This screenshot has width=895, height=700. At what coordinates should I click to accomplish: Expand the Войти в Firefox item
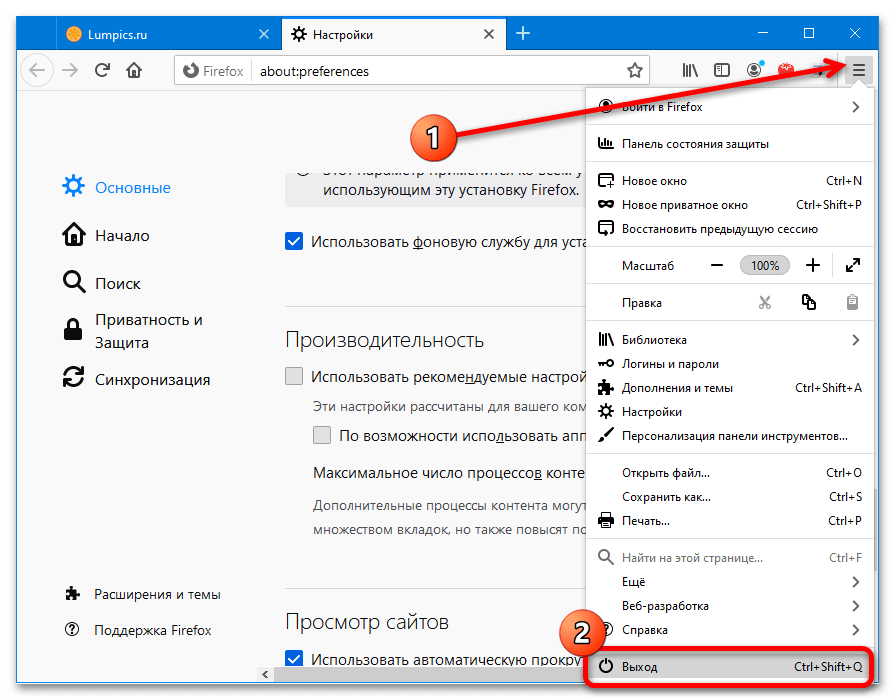730,107
